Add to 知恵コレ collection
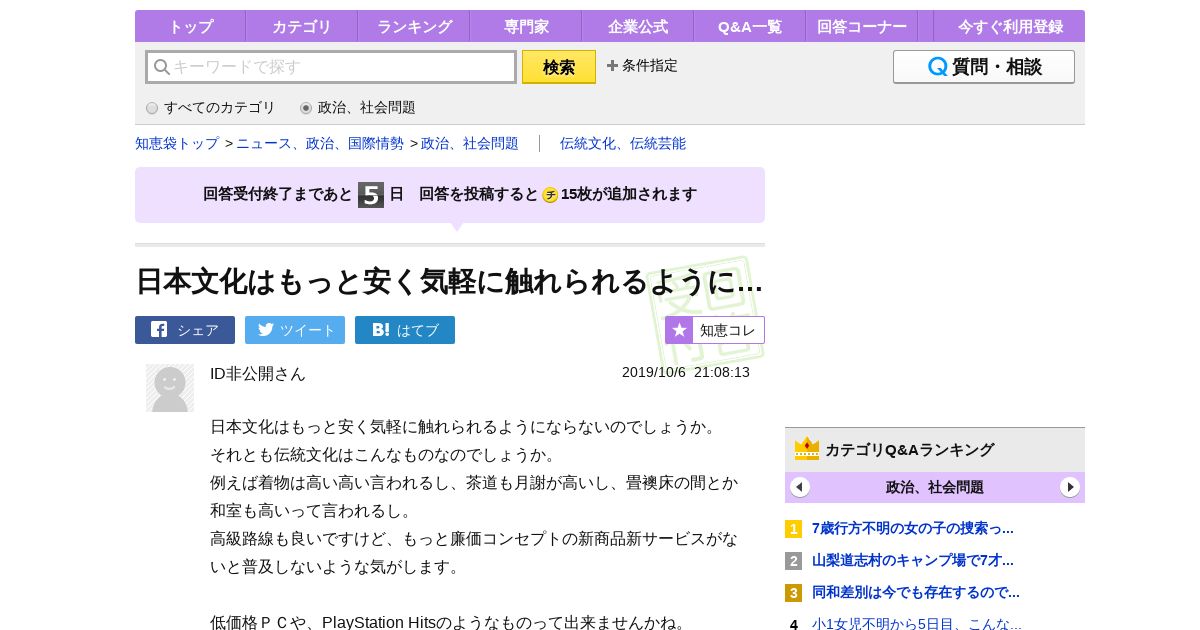Viewport: 1200px width, 630px height. [715, 330]
